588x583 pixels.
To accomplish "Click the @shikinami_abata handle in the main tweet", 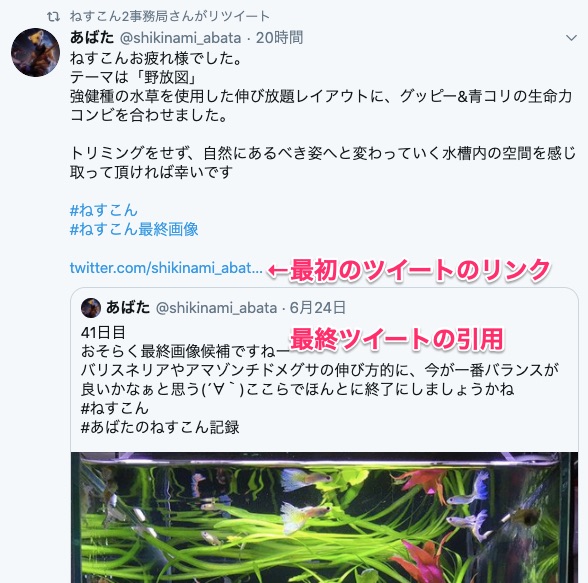I will click(180, 38).
